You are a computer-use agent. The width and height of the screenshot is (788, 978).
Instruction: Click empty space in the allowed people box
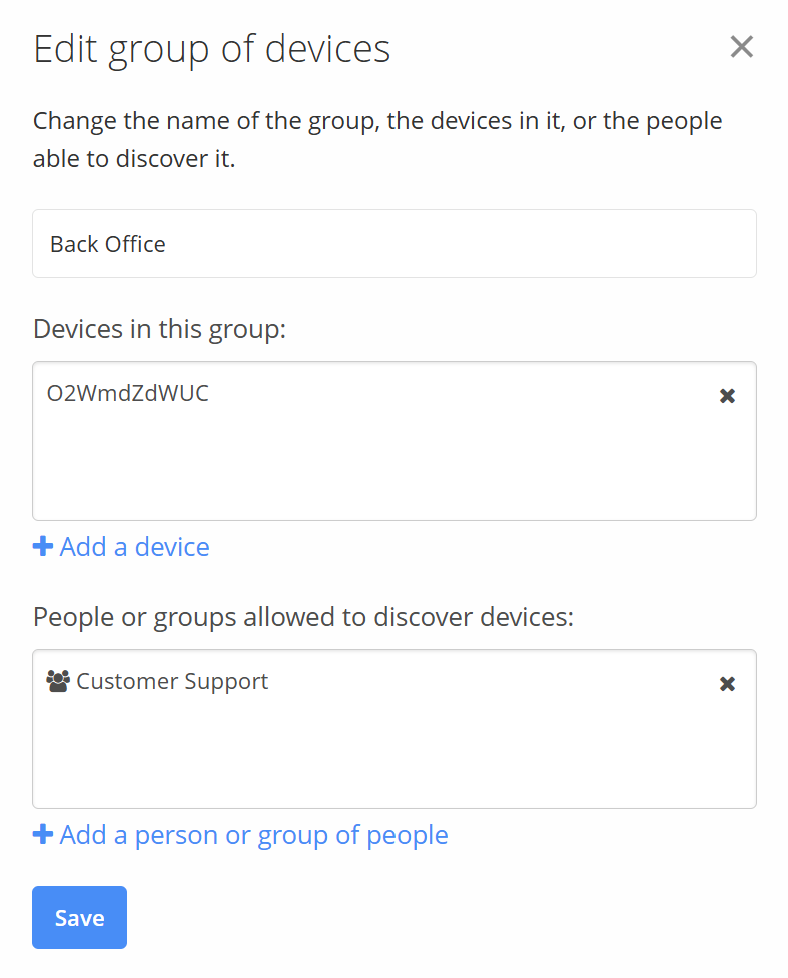[394, 758]
